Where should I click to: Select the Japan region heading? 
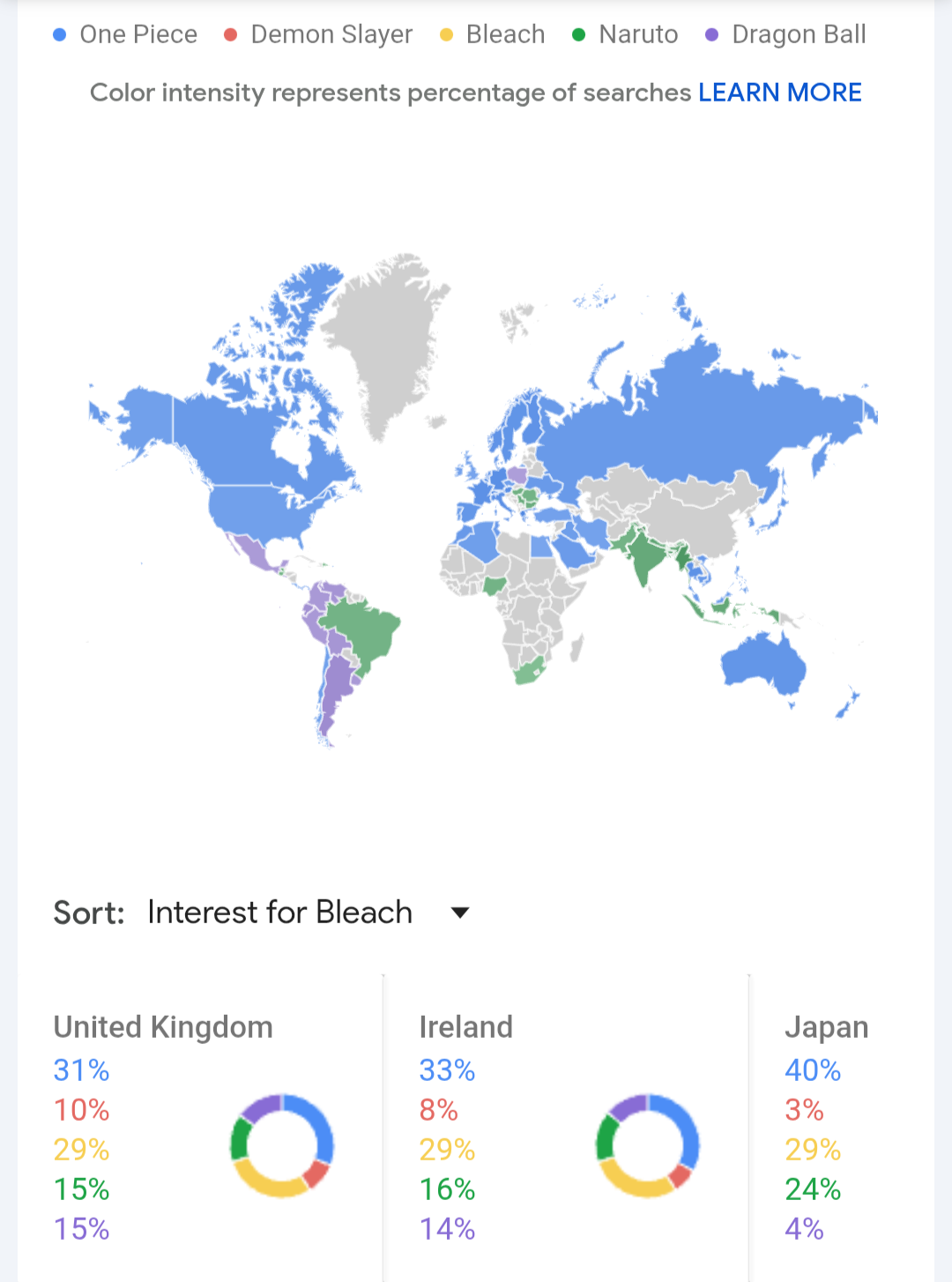[826, 1027]
